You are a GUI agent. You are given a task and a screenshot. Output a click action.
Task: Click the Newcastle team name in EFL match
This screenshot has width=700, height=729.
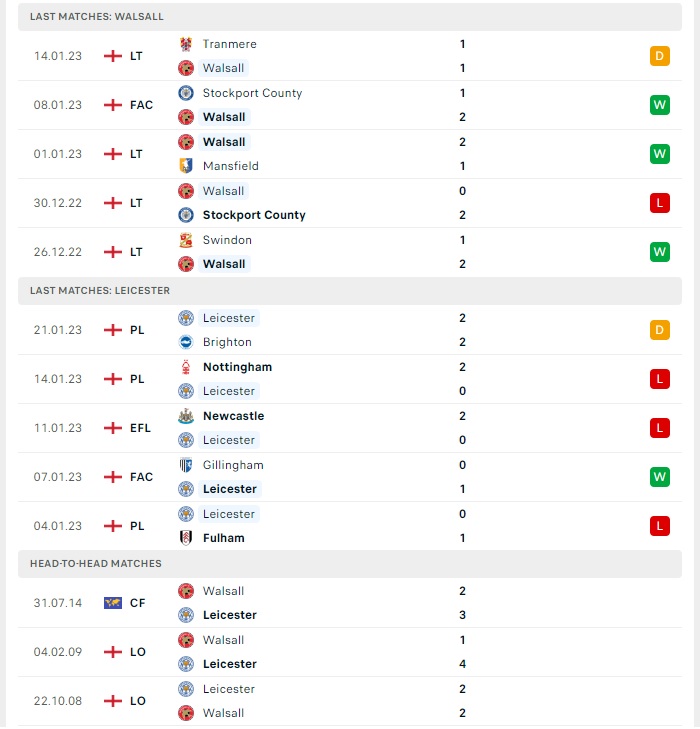tap(233, 416)
